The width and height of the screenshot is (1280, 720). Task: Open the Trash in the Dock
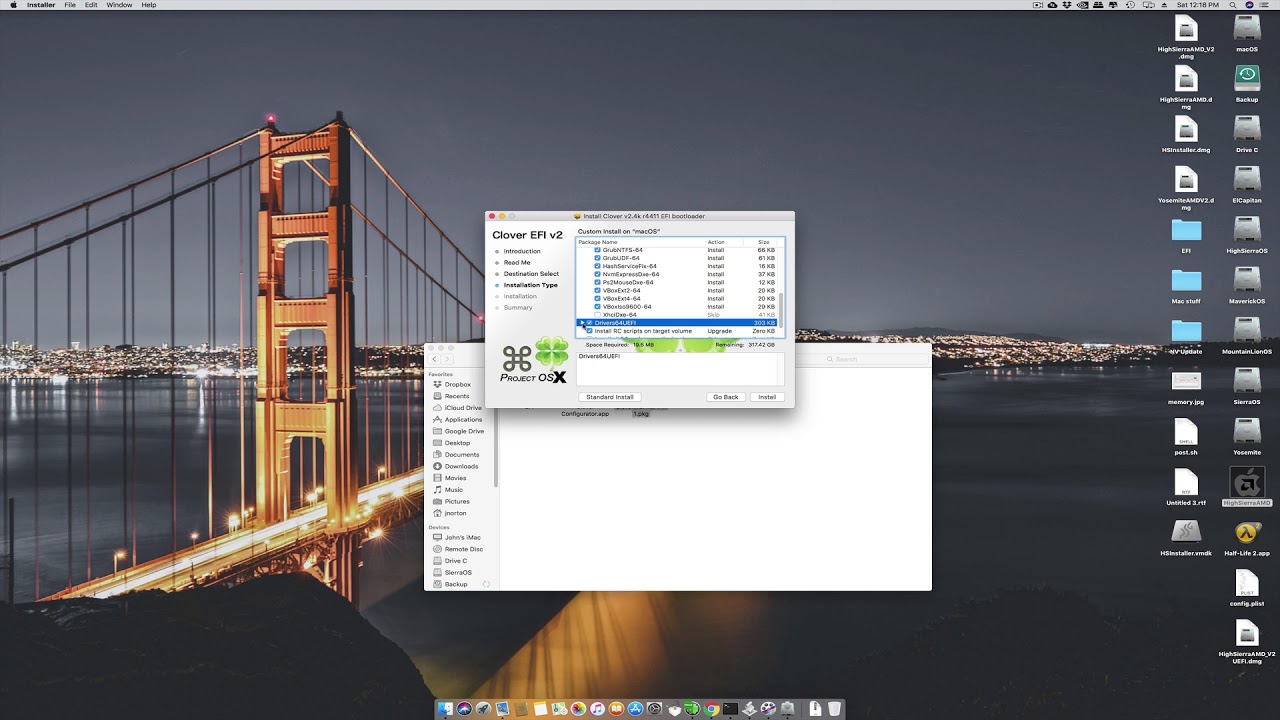(x=834, y=709)
